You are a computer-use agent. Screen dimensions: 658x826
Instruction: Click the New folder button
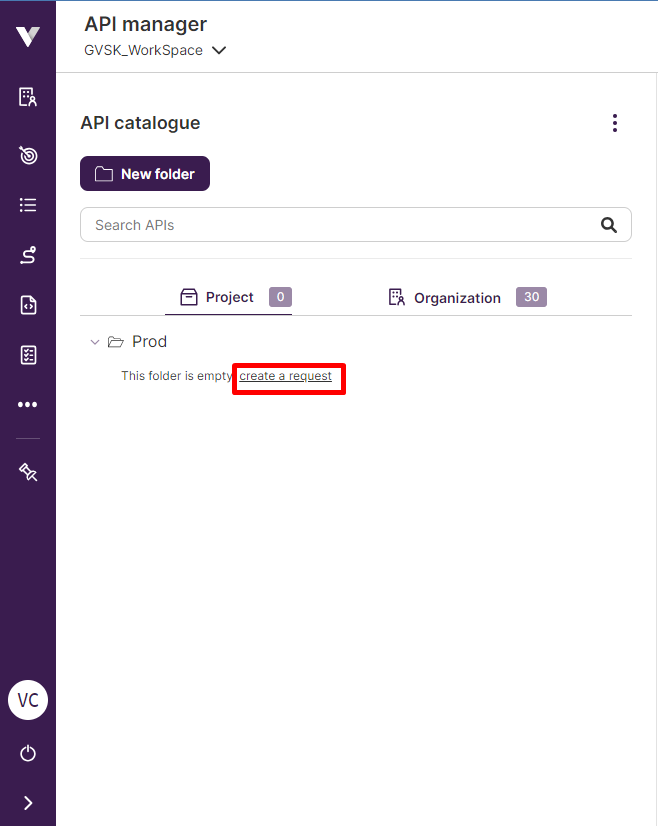tap(145, 173)
